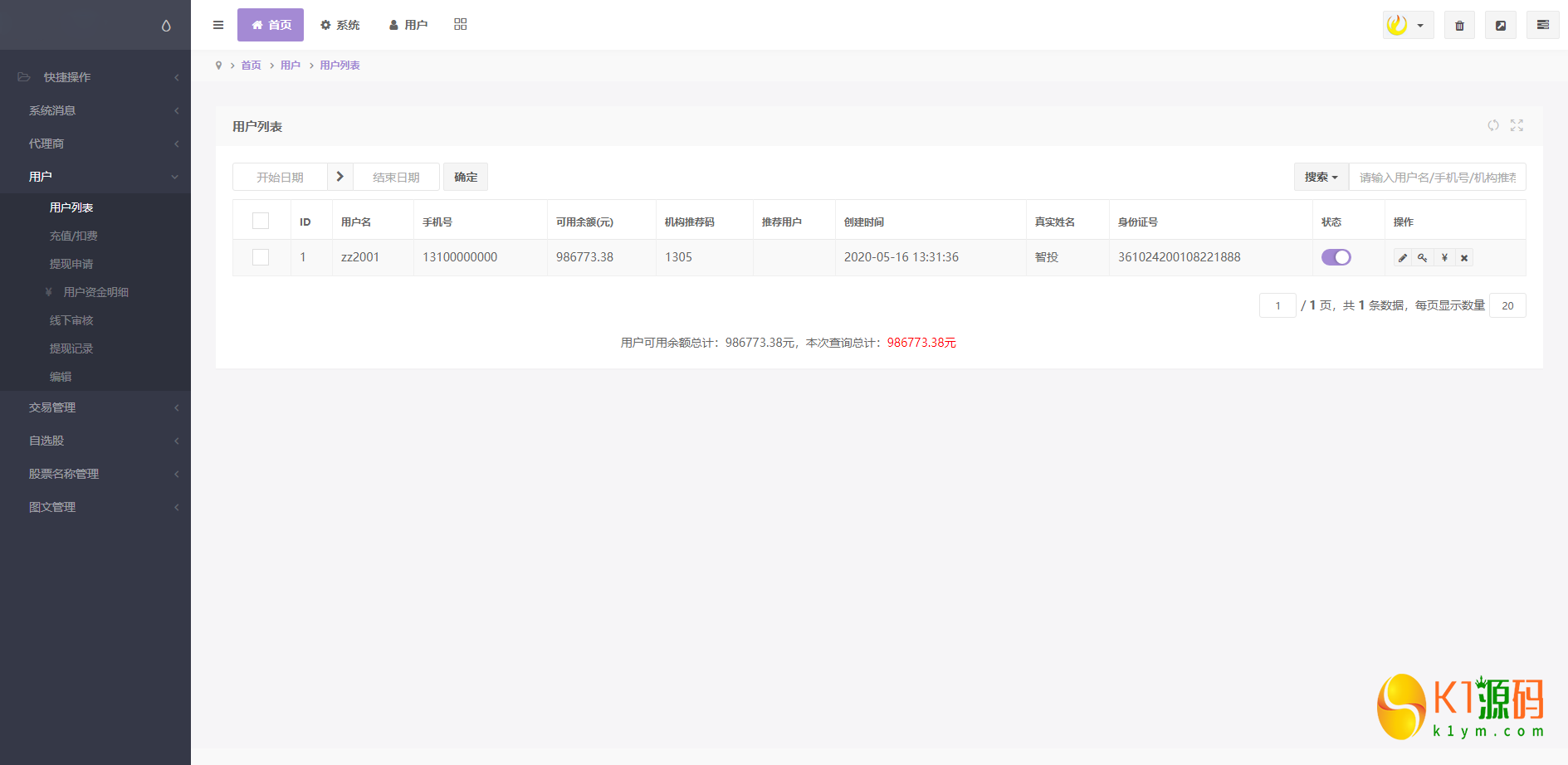The height and width of the screenshot is (765, 1568).
Task: Click the ID column header
Action: coord(305,222)
